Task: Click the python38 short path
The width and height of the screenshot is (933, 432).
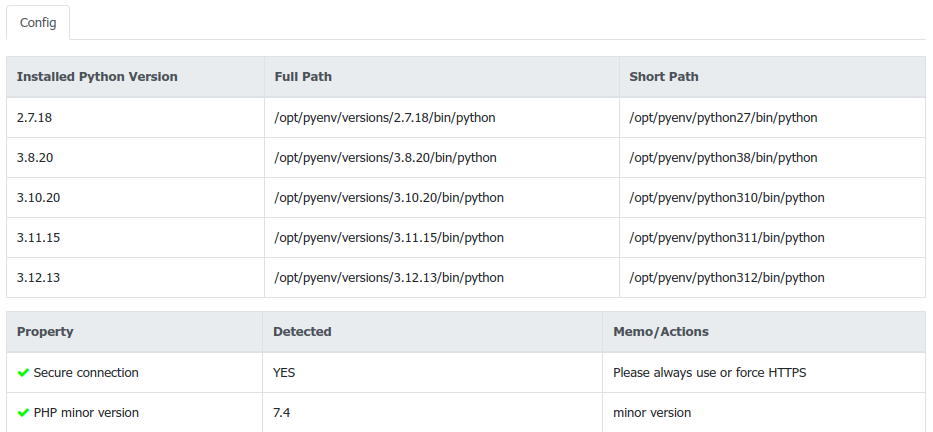Action: [723, 158]
